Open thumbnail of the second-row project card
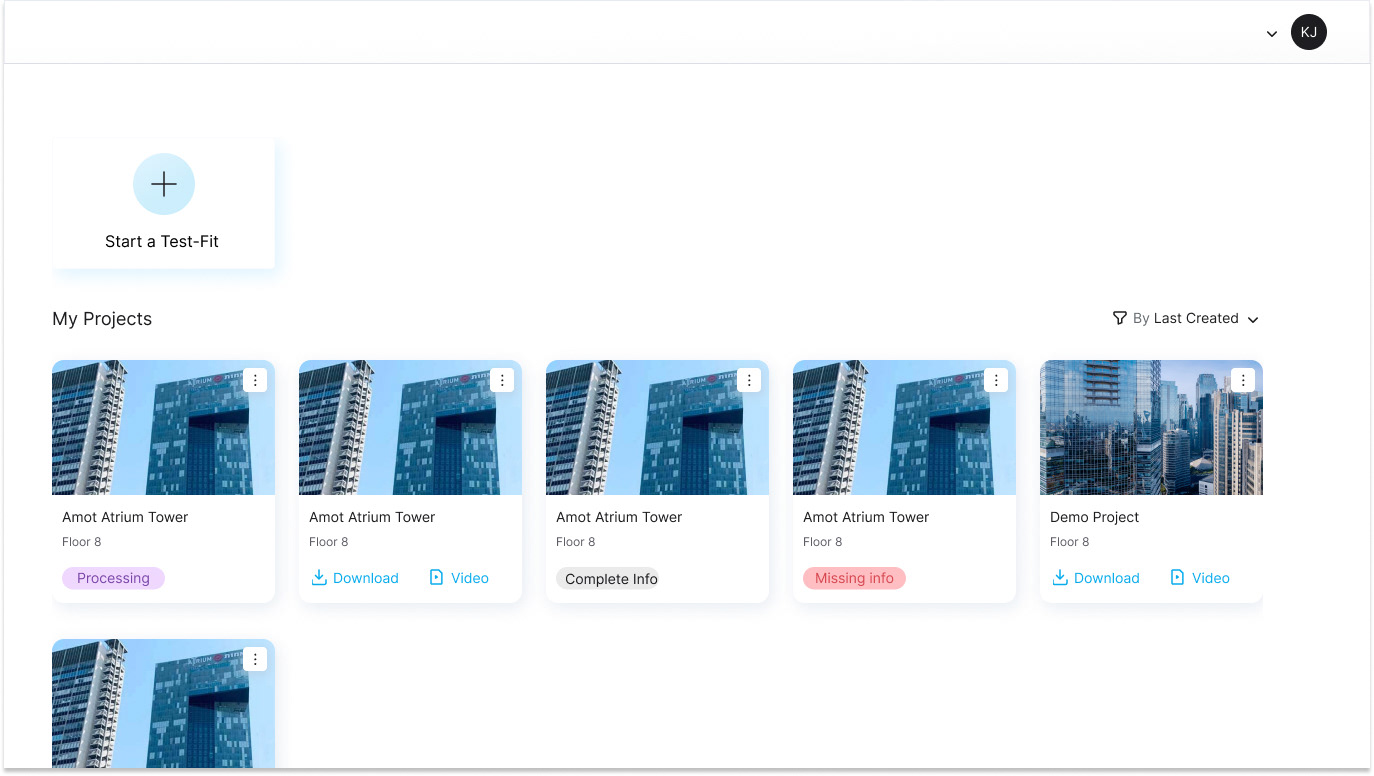The height and width of the screenshot is (776, 1374). [163, 703]
